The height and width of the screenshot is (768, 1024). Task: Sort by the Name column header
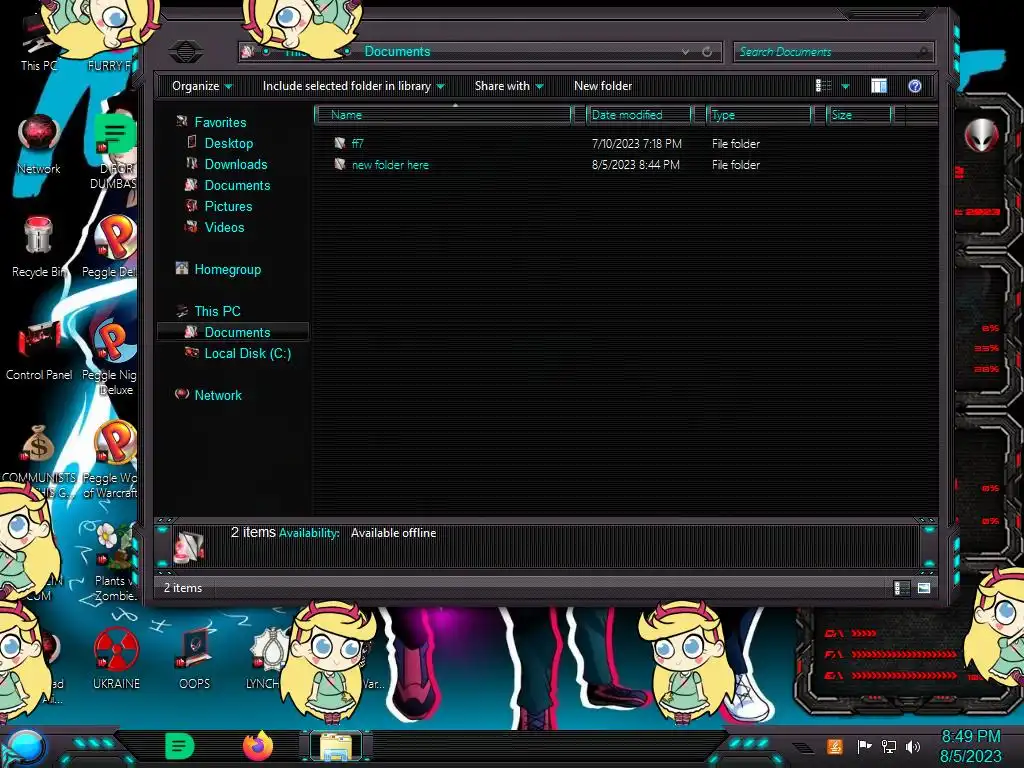coord(443,115)
